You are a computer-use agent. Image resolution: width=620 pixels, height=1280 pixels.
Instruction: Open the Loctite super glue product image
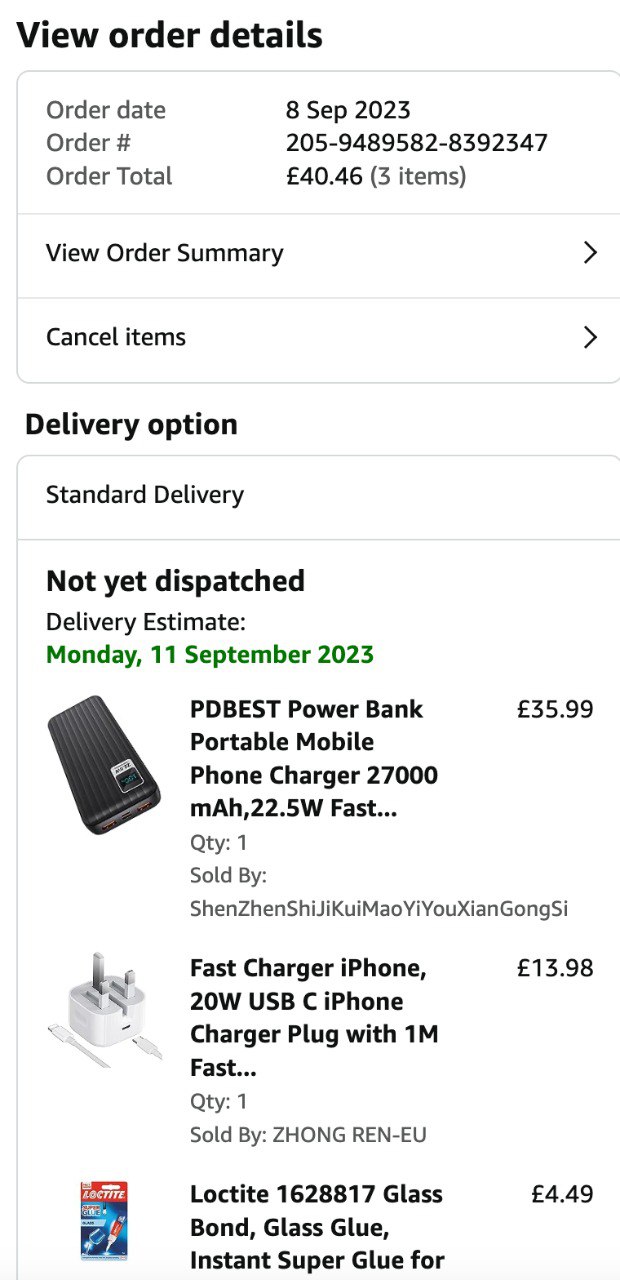[104, 1221]
